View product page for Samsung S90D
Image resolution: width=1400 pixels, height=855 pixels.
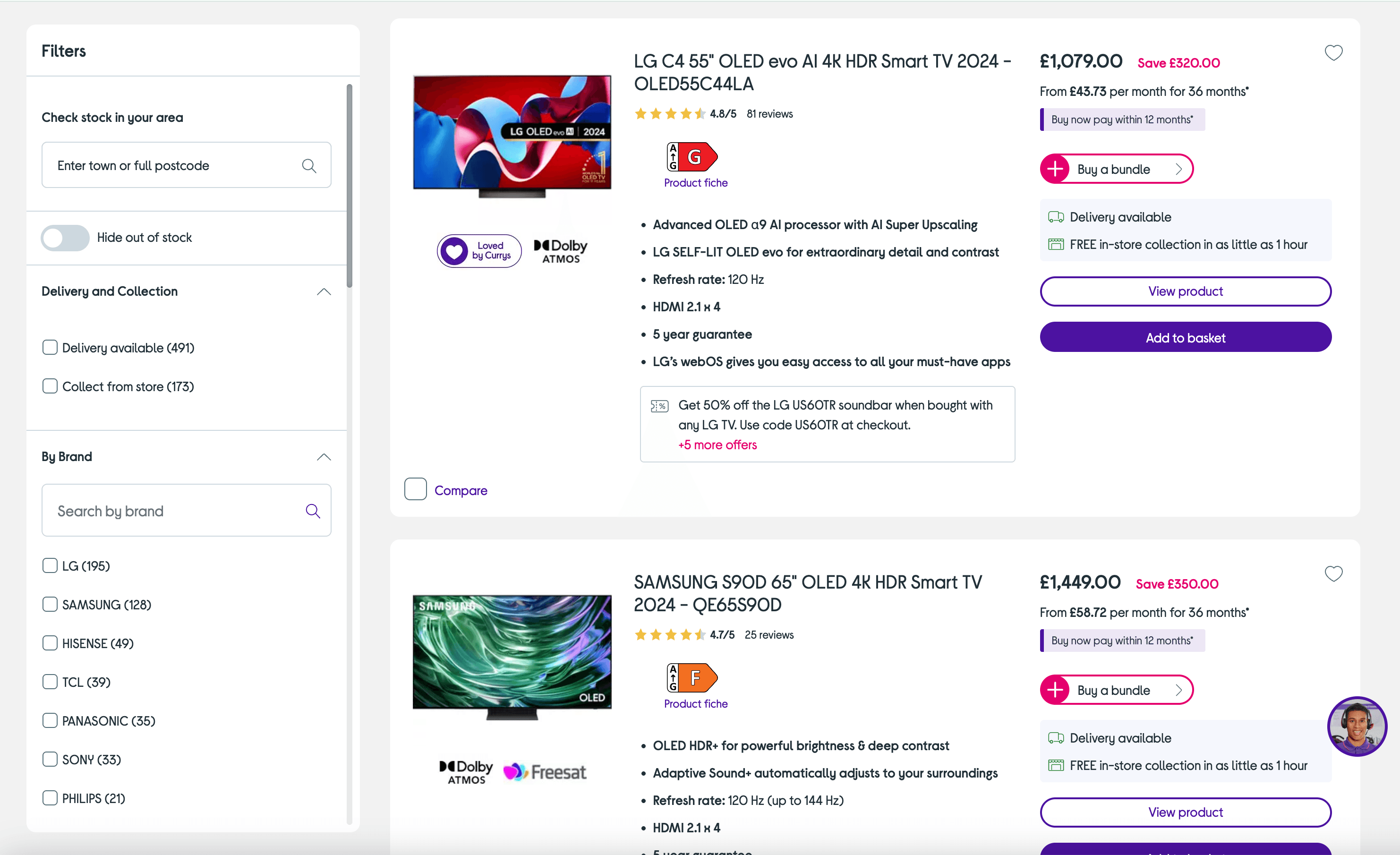pyautogui.click(x=1185, y=812)
